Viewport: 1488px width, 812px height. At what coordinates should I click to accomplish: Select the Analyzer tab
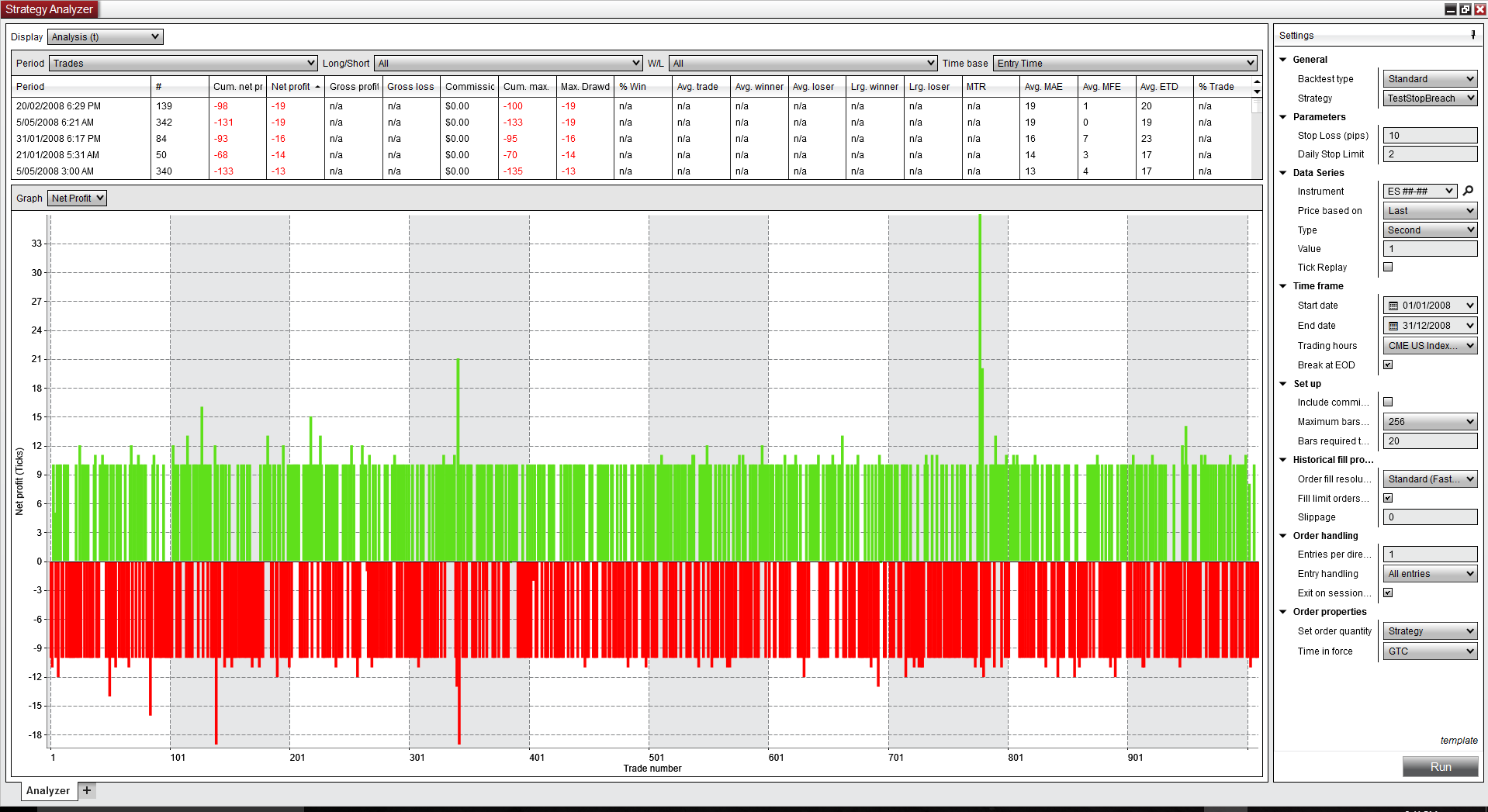click(x=48, y=791)
